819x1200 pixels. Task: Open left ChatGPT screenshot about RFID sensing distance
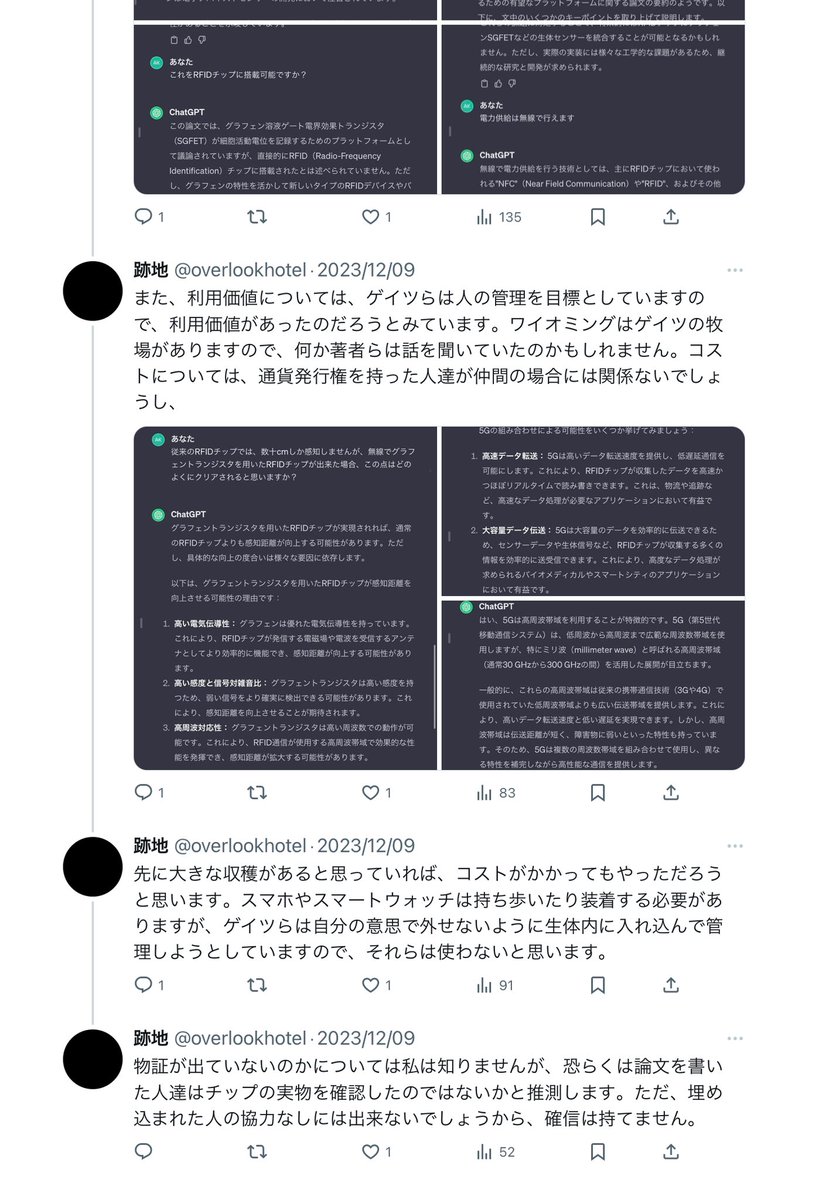click(x=285, y=598)
